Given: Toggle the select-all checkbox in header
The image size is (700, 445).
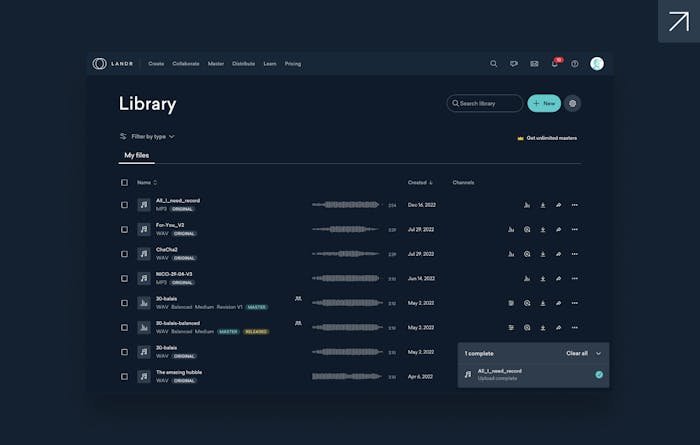Looking at the screenshot, I should (124, 182).
